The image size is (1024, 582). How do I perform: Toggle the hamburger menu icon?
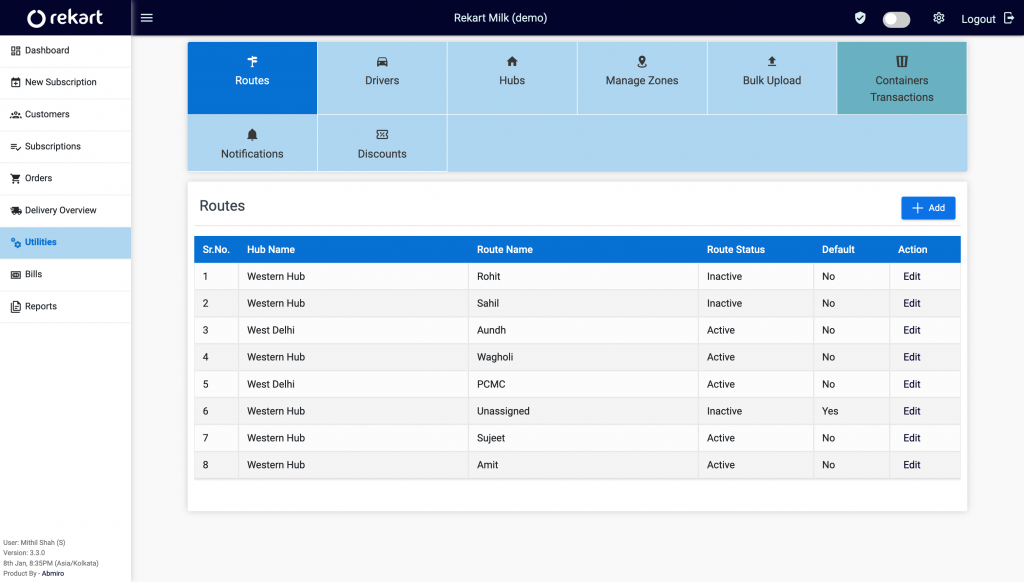click(147, 18)
